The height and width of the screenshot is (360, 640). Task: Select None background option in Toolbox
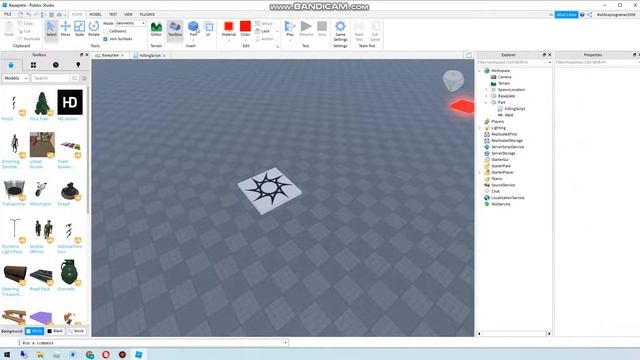coord(76,331)
